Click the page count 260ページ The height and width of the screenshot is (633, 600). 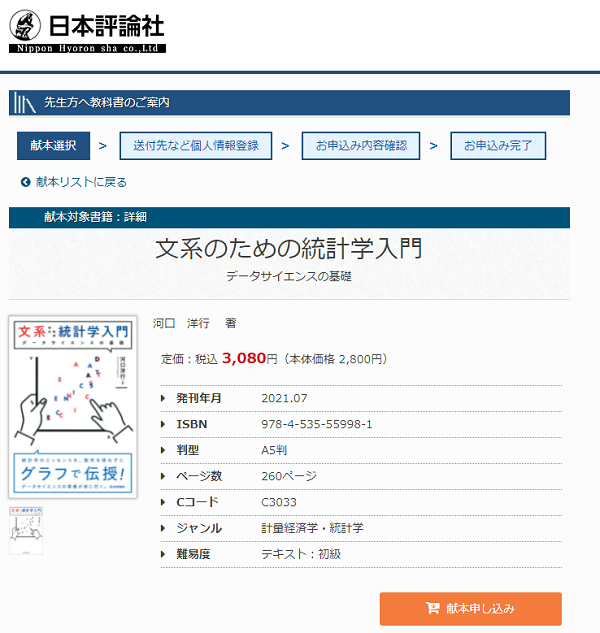tap(289, 476)
